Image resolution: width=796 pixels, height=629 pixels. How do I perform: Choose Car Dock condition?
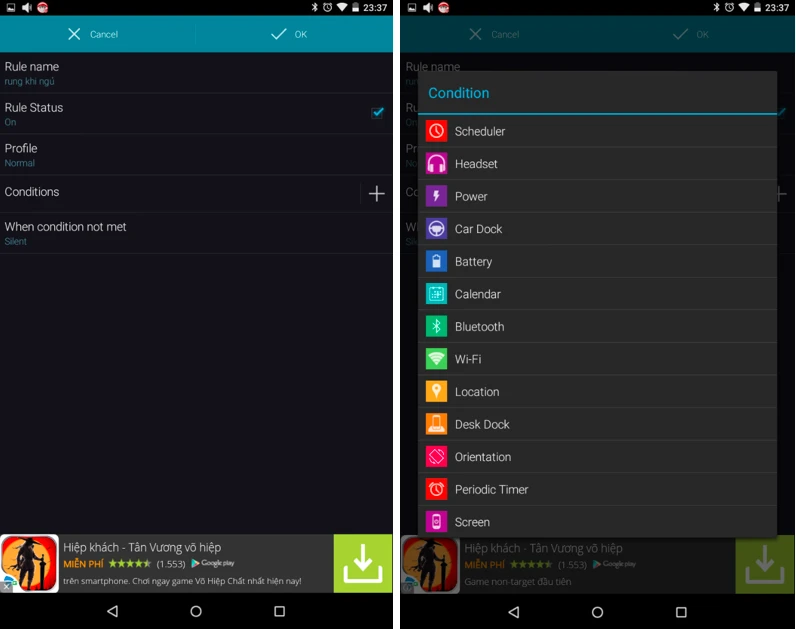(598, 228)
